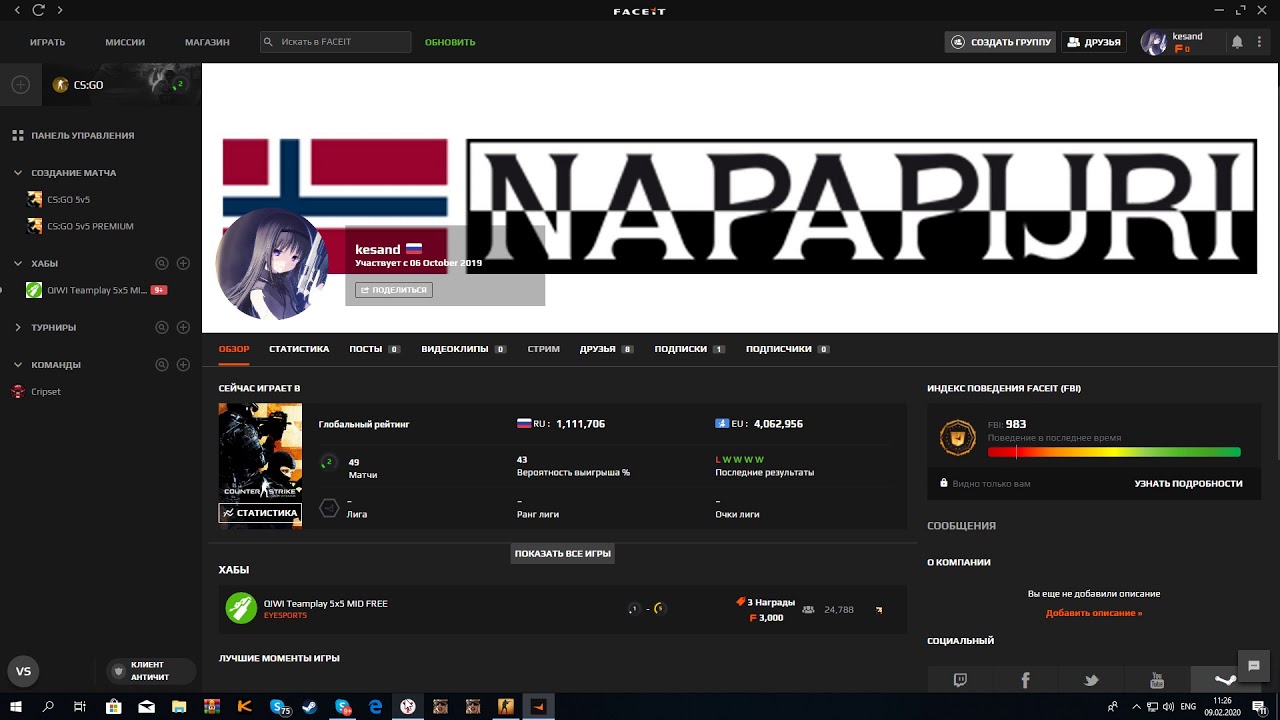Add a tournament with plus icon
This screenshot has width=1280, height=720.
tap(183, 327)
